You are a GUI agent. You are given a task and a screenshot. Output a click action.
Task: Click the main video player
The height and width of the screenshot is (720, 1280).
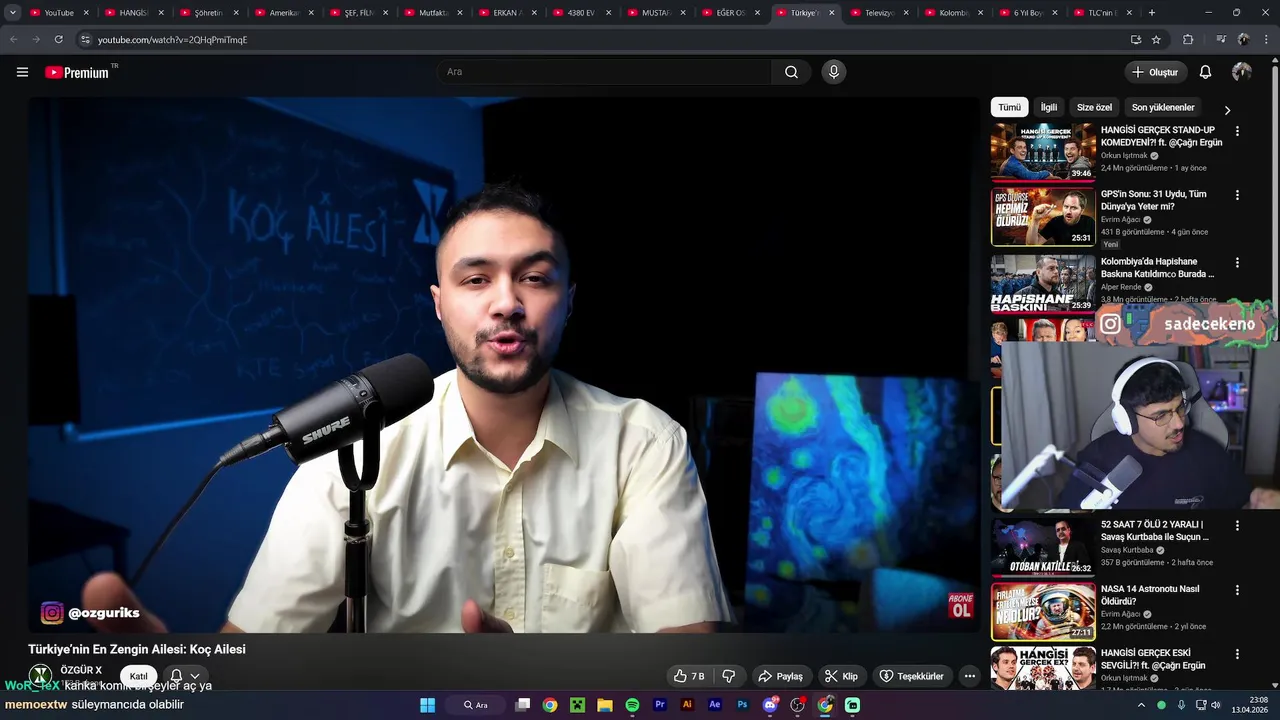coord(504,365)
